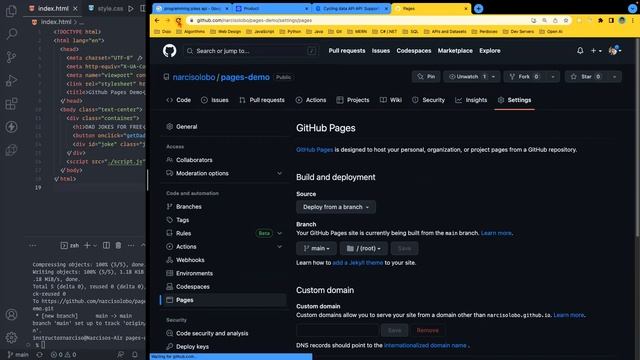640x360 pixels.
Task: Open user avatar menu on GitHub
Action: [615, 51]
